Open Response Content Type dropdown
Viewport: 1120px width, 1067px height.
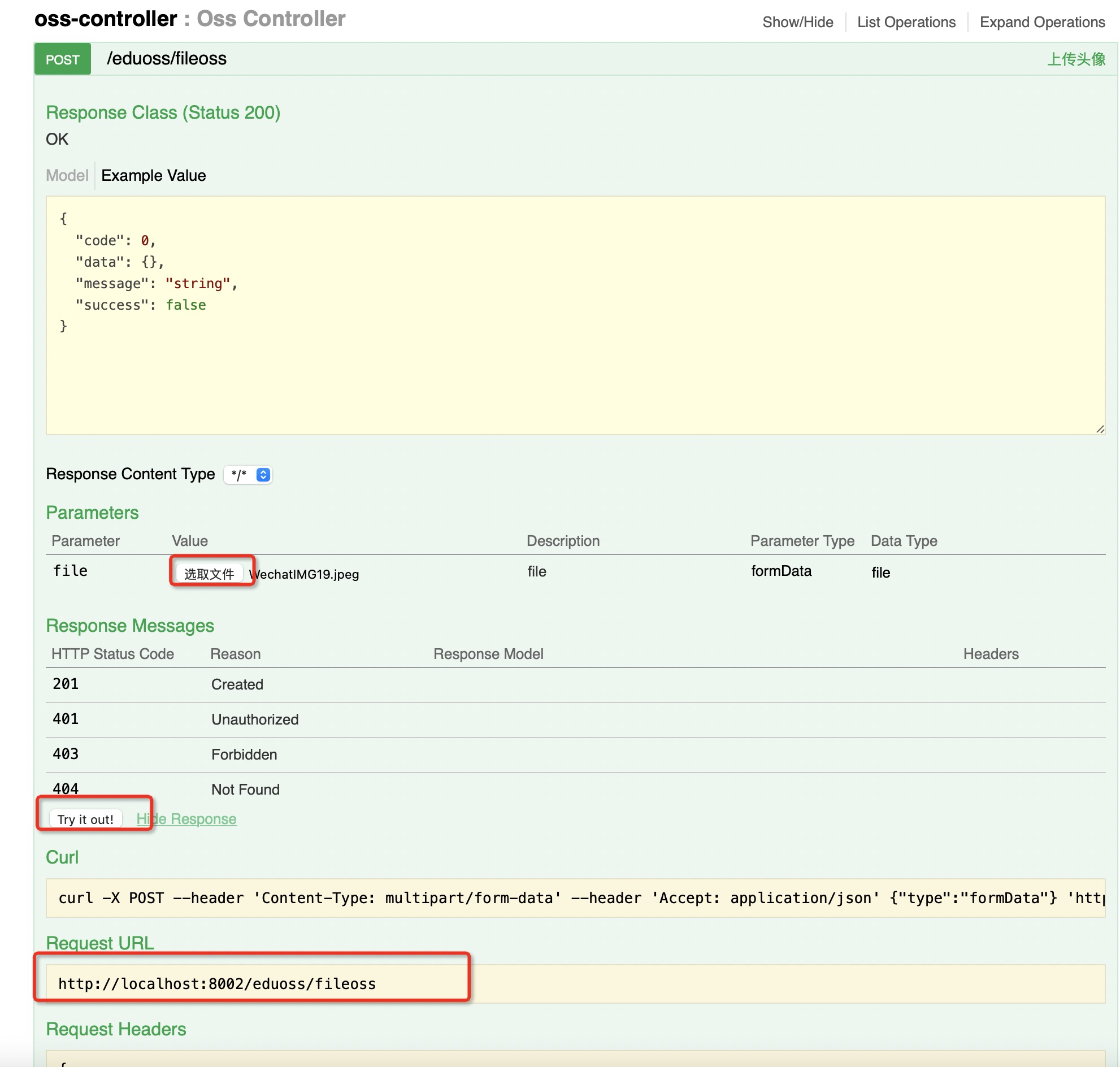pos(248,474)
